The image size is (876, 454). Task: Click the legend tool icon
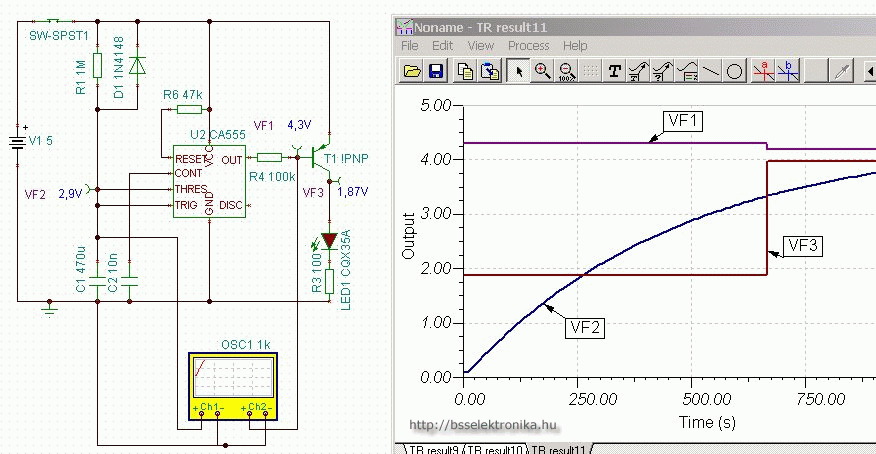click(x=687, y=71)
